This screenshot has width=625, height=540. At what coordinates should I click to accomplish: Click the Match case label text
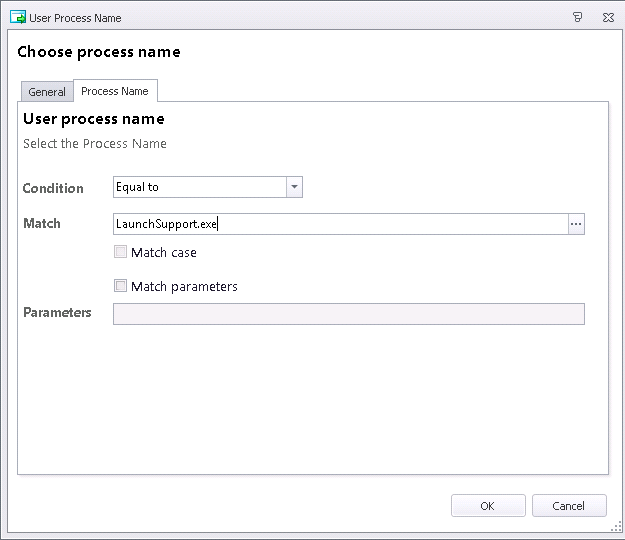pyautogui.click(x=164, y=252)
